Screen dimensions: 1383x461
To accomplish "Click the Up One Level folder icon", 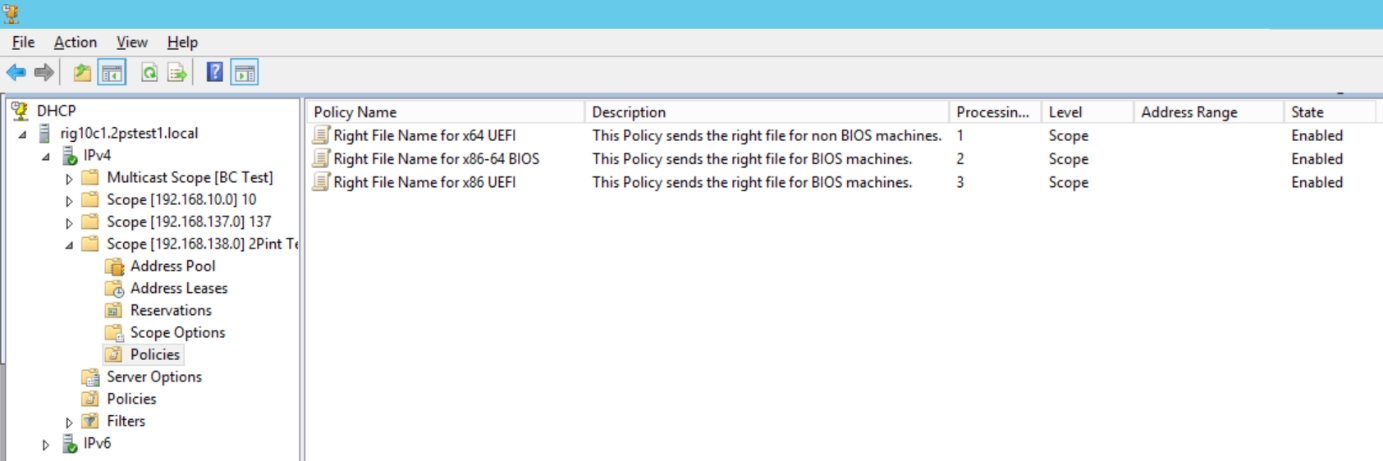I will pyautogui.click(x=82, y=72).
